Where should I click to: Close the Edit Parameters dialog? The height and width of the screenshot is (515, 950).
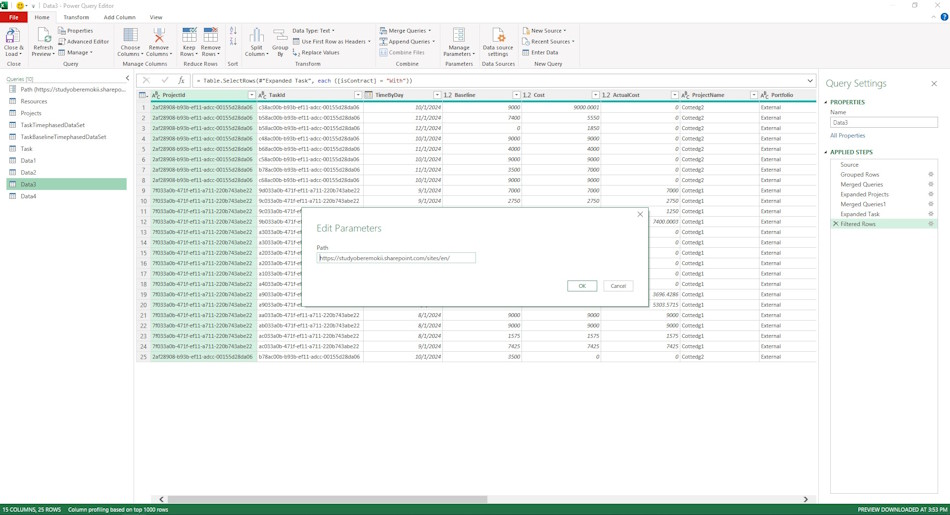click(640, 214)
